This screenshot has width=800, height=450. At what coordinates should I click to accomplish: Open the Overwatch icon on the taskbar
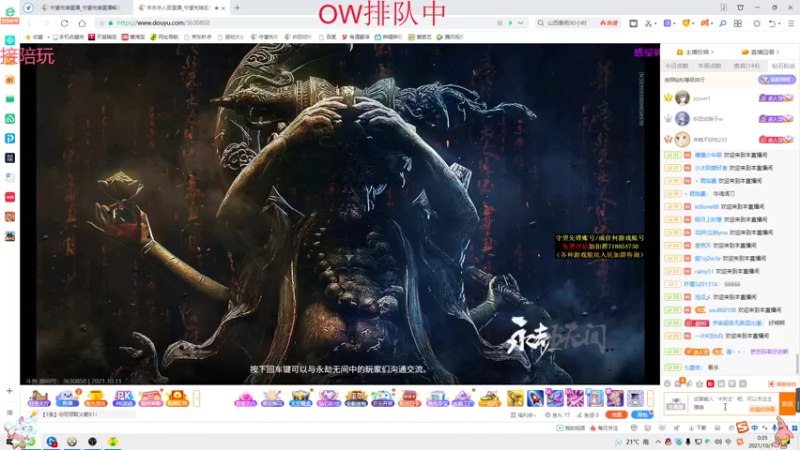coord(72,441)
